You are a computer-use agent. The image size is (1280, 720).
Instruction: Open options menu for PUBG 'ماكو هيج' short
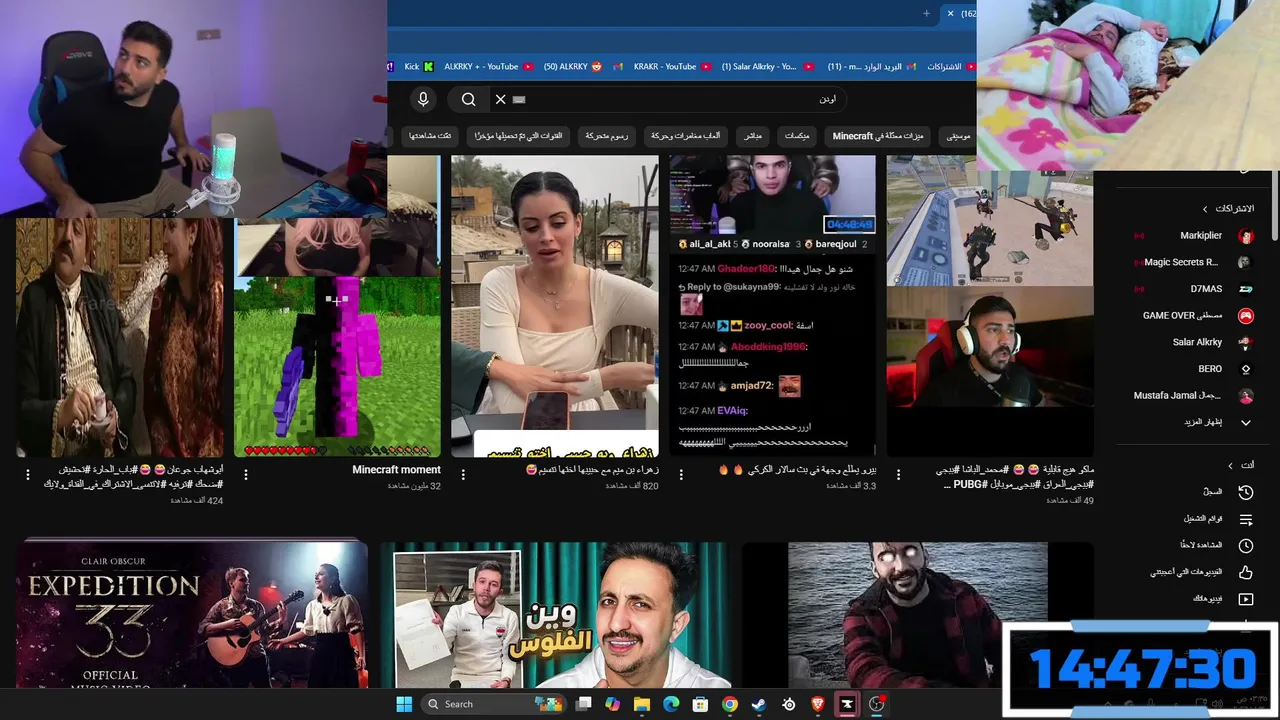(898, 474)
